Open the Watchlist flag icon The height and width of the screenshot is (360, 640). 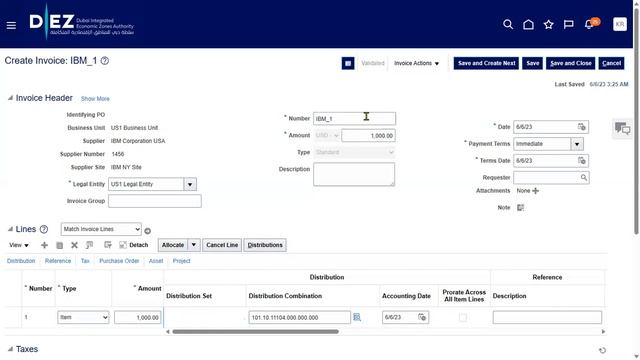point(569,24)
